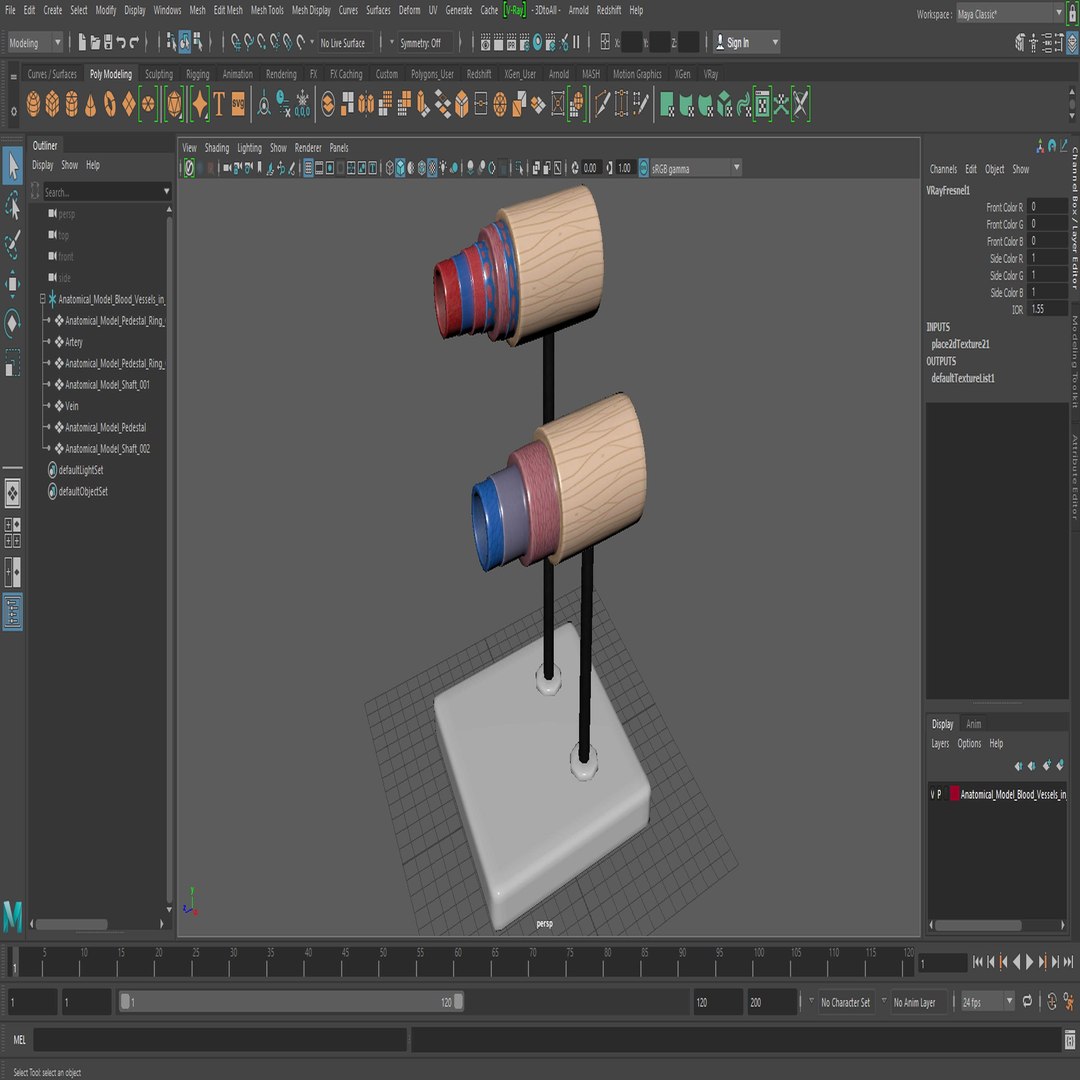Toggle viewport textured display icon

(x=432, y=168)
